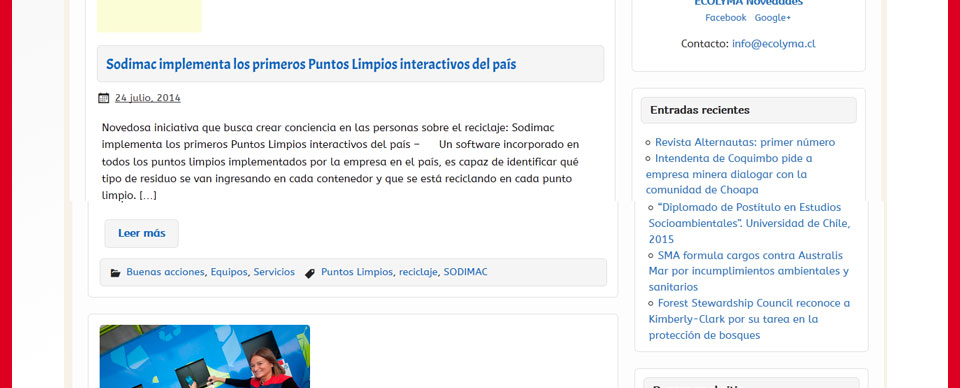
Task: Click the info@ecolyma.cl email link
Action: pos(773,44)
